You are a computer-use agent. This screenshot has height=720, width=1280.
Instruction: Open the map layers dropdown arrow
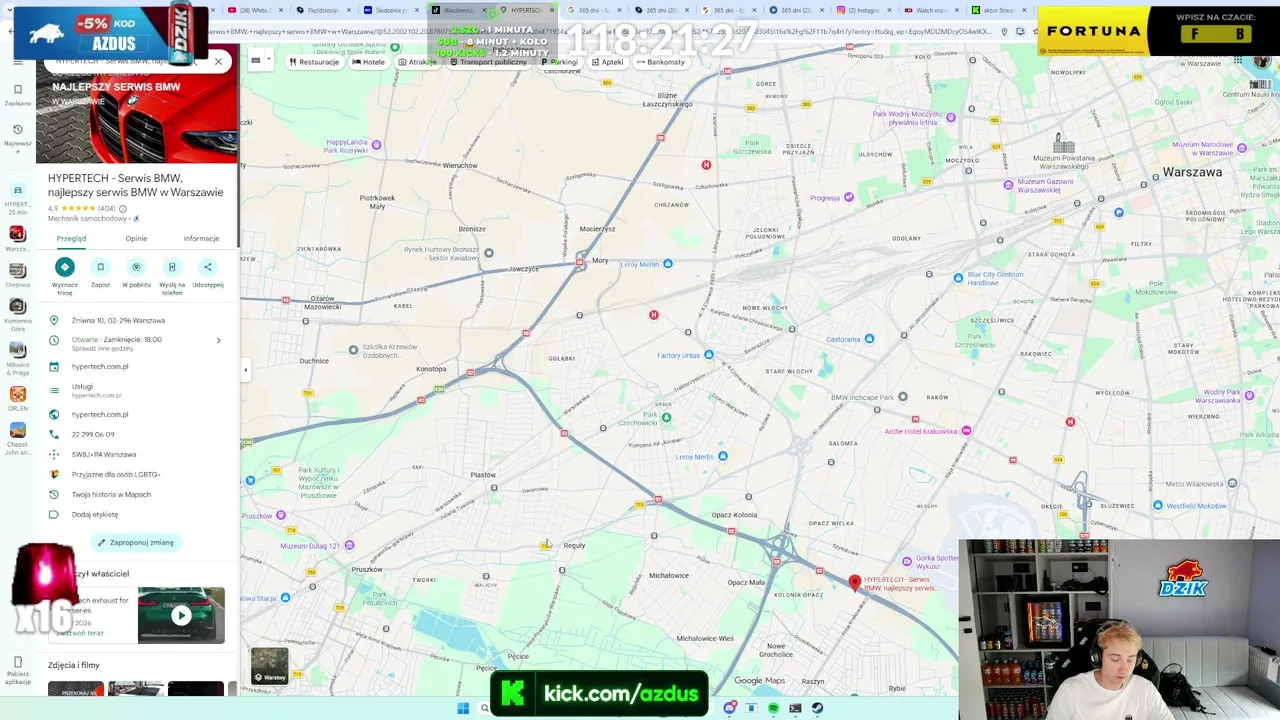269,61
